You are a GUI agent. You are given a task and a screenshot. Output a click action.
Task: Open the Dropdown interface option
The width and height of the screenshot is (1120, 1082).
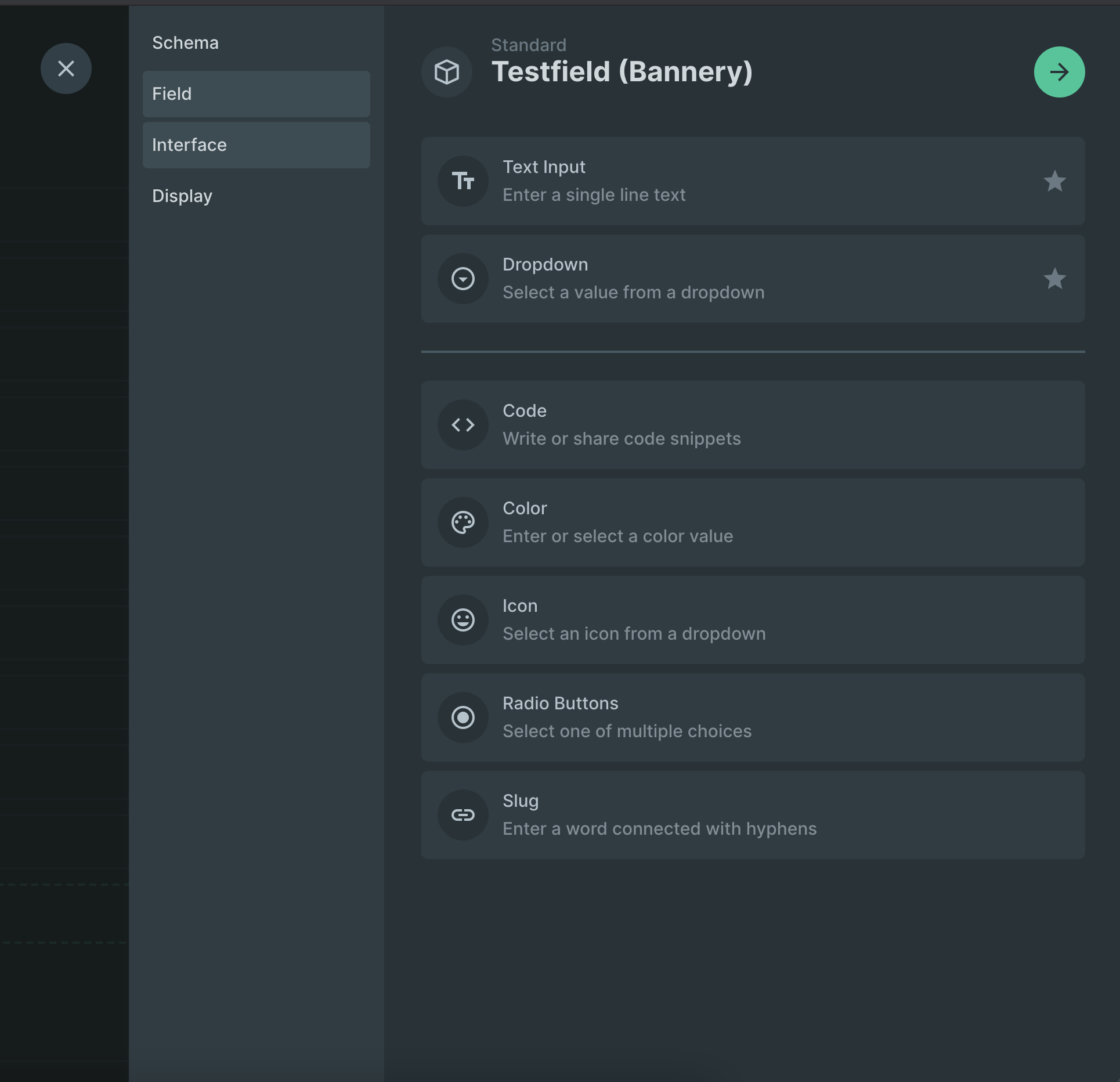pyautogui.click(x=753, y=279)
